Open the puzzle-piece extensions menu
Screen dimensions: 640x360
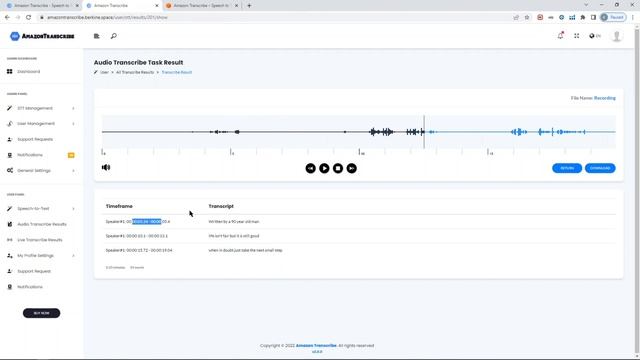click(583, 17)
